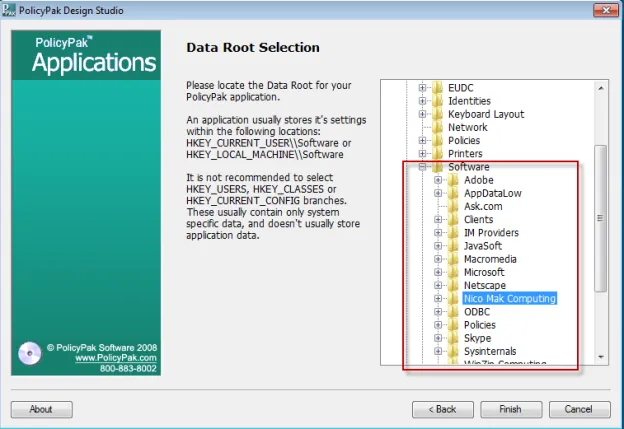Expand the Adobe registry key
The image size is (624, 429).
tap(438, 180)
